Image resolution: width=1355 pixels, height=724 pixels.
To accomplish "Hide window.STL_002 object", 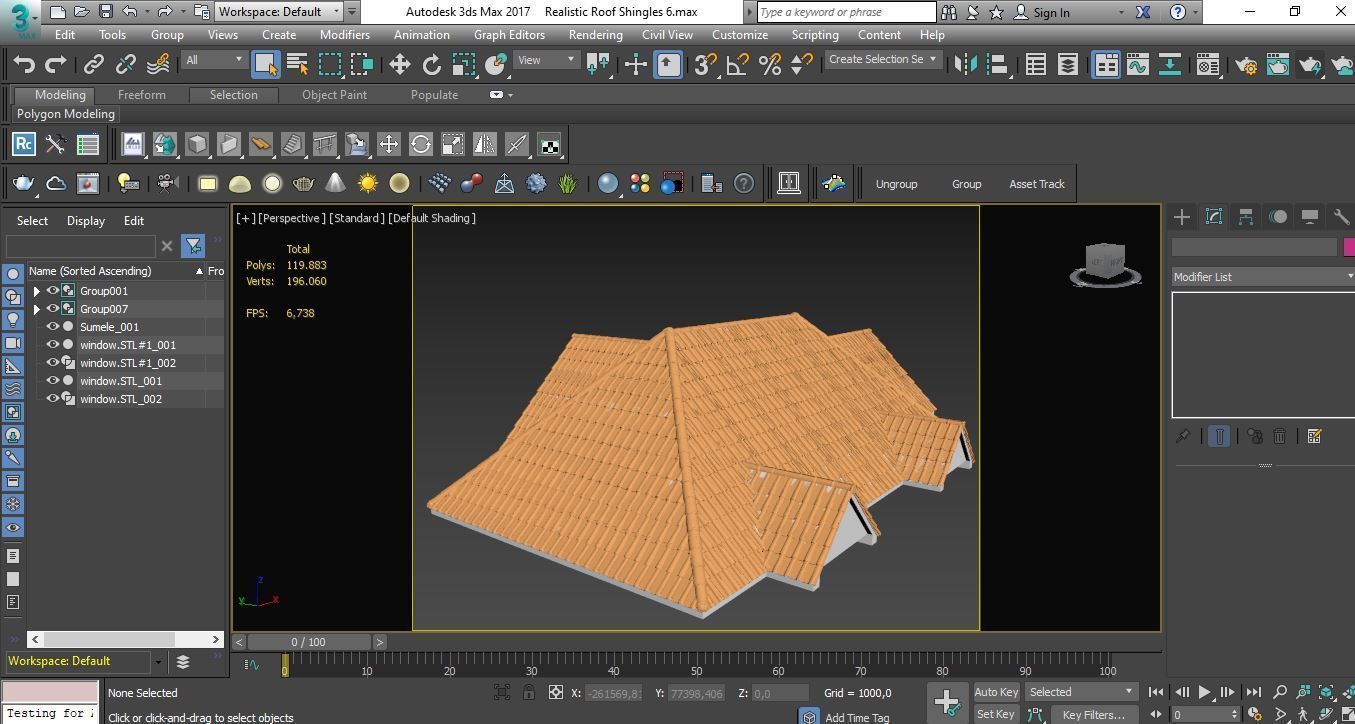I will (53, 399).
